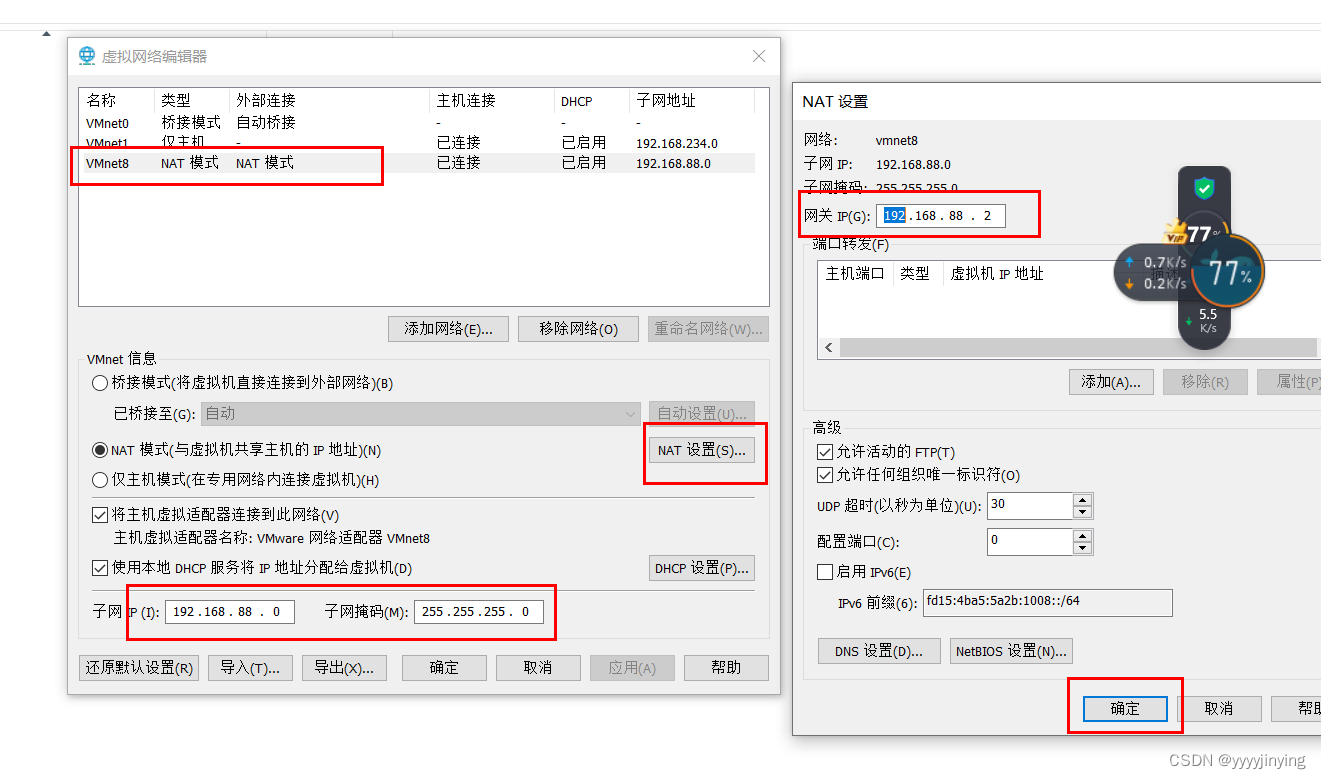Viewport: 1321px width, 779px height.
Task: Click the 虚拟机 IP 地址 column header
Action: (996, 274)
